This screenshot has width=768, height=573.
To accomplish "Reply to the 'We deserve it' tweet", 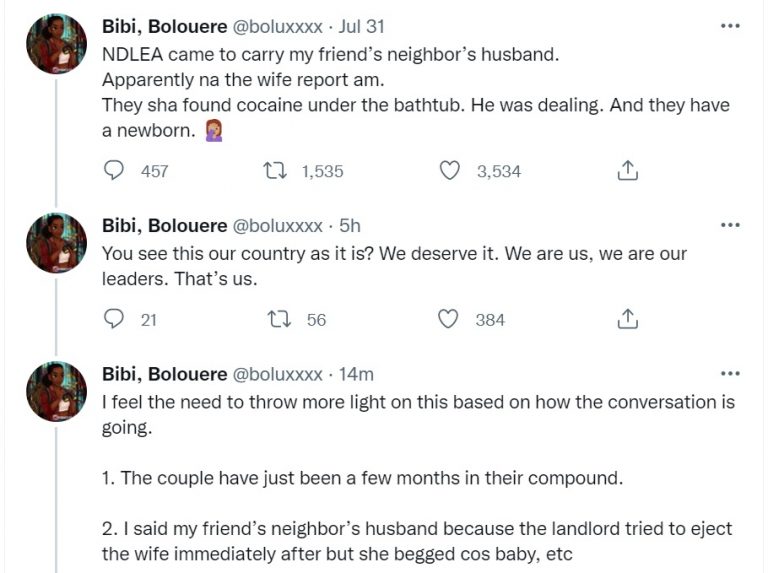I will click(x=116, y=320).
